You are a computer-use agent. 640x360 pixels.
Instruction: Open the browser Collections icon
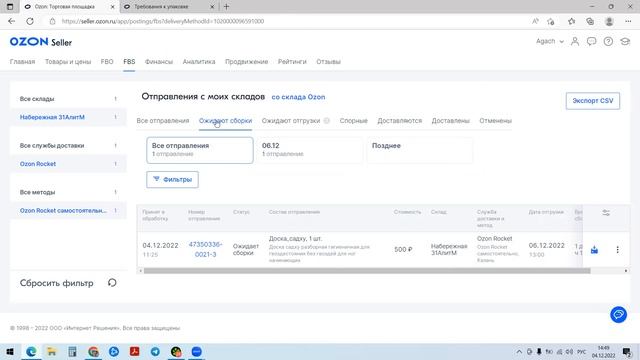click(x=590, y=21)
